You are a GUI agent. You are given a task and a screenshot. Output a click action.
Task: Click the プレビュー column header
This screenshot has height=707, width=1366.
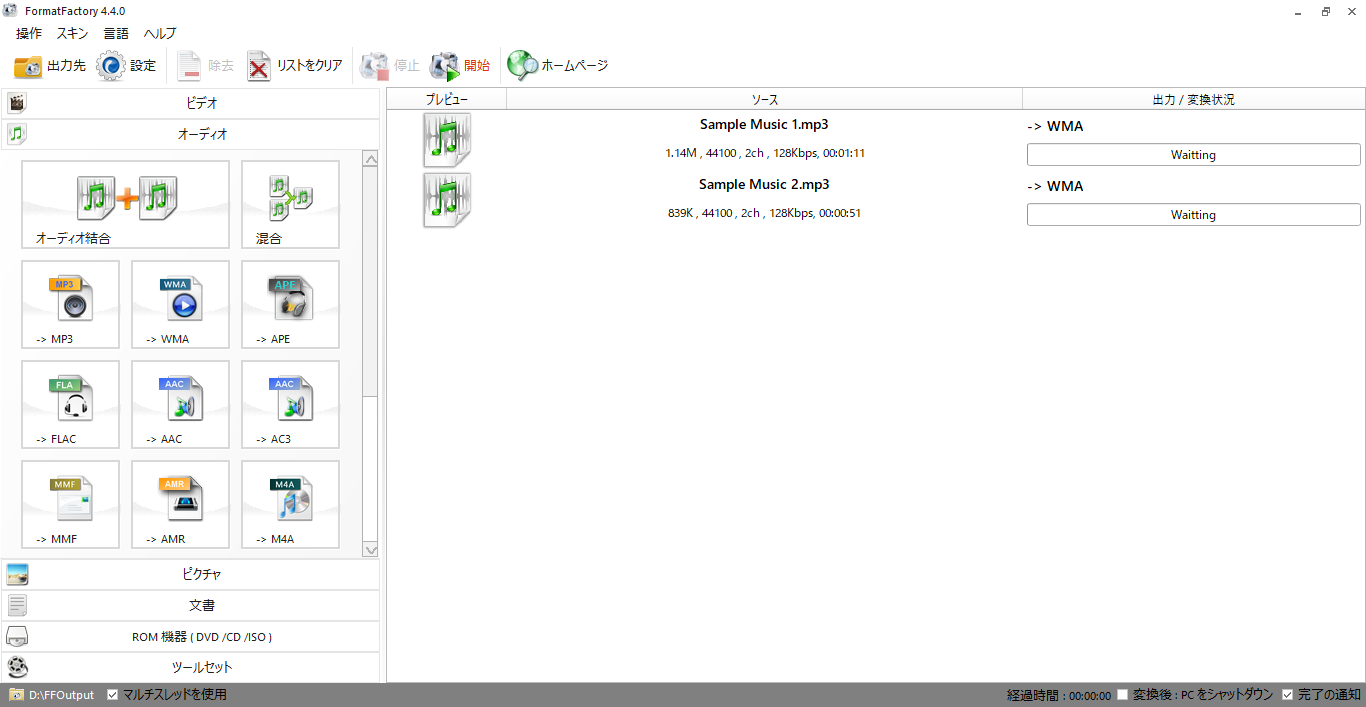click(x=447, y=99)
